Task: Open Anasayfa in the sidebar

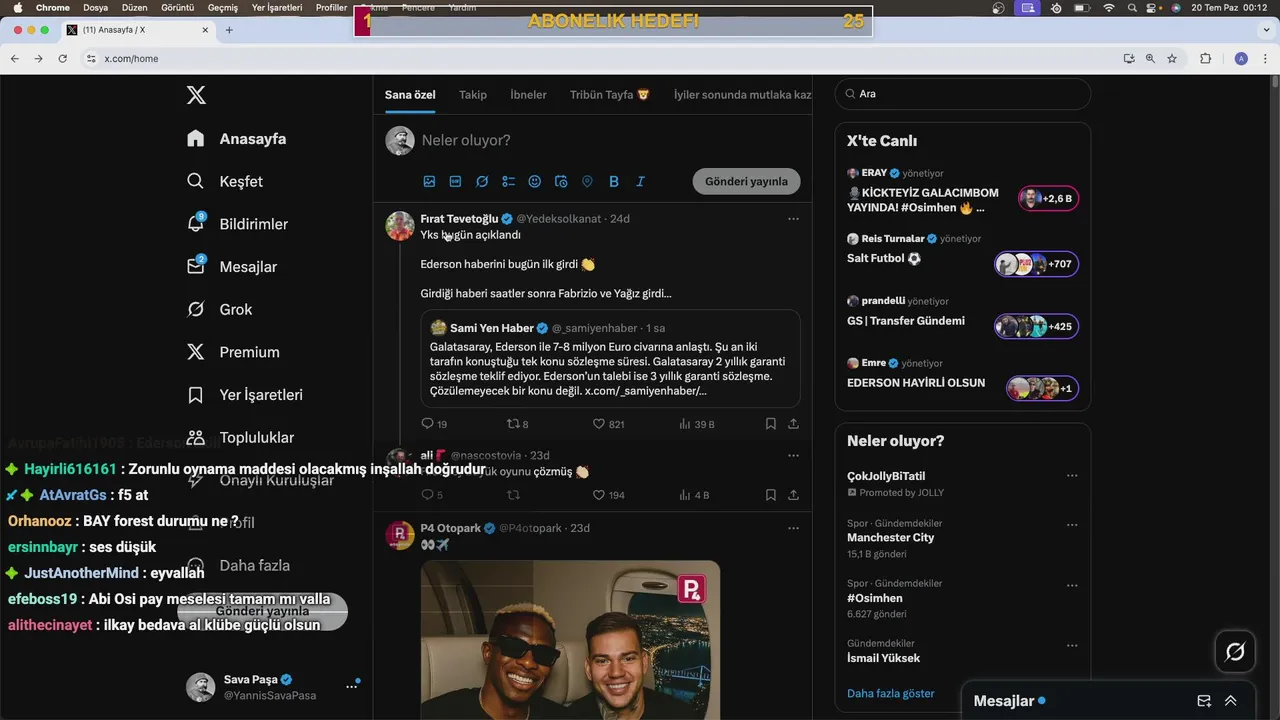Action: click(x=237, y=139)
